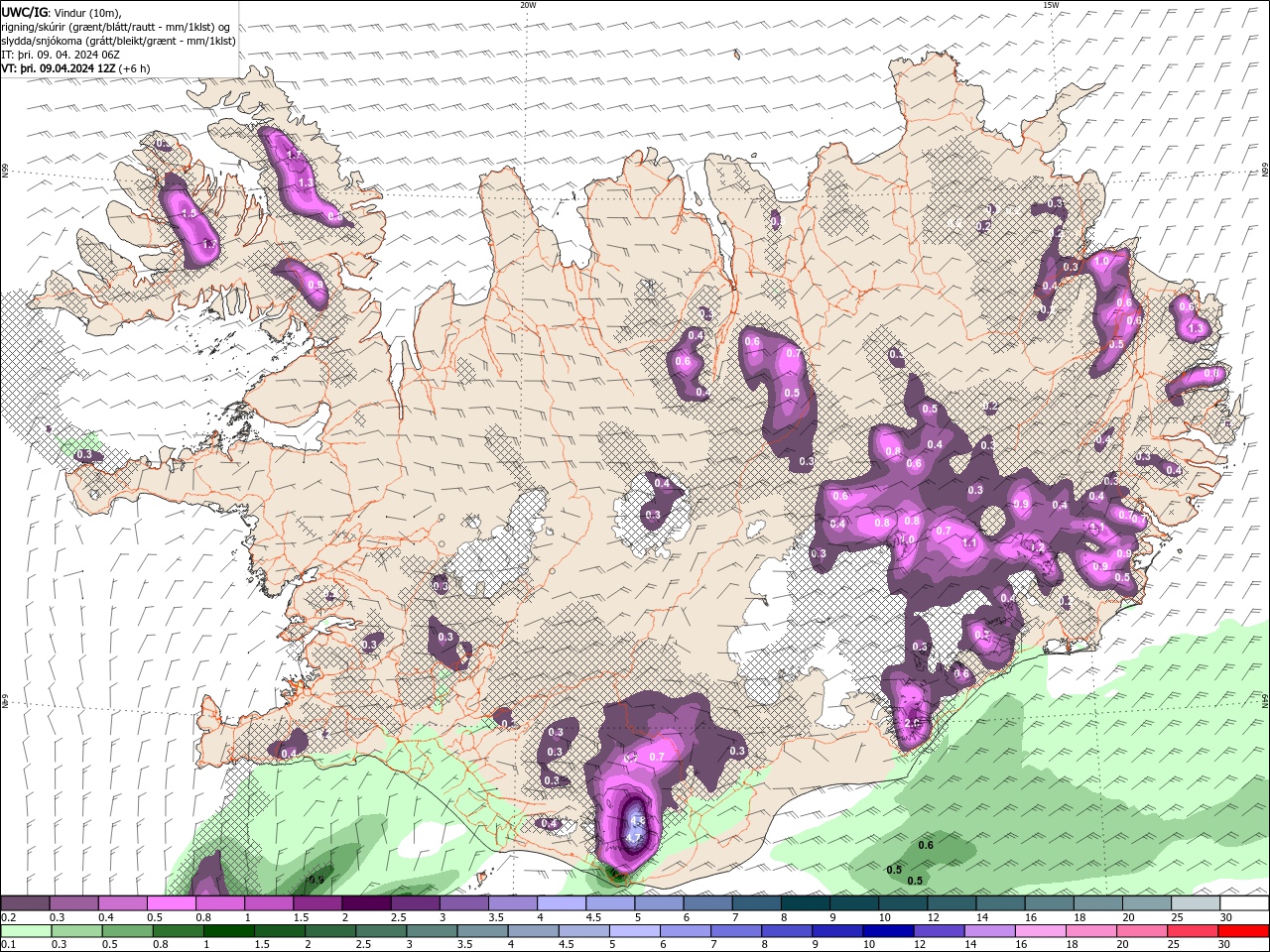Pick the darkest green rain swatch from 1 to 1.5
Screen dimensions: 1270x952
coord(229,931)
